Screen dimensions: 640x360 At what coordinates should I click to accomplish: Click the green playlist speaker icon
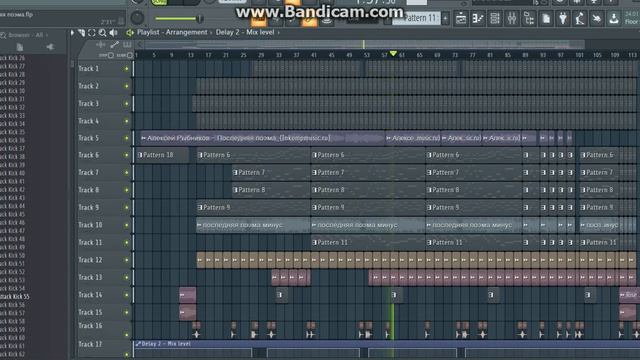[130, 32]
